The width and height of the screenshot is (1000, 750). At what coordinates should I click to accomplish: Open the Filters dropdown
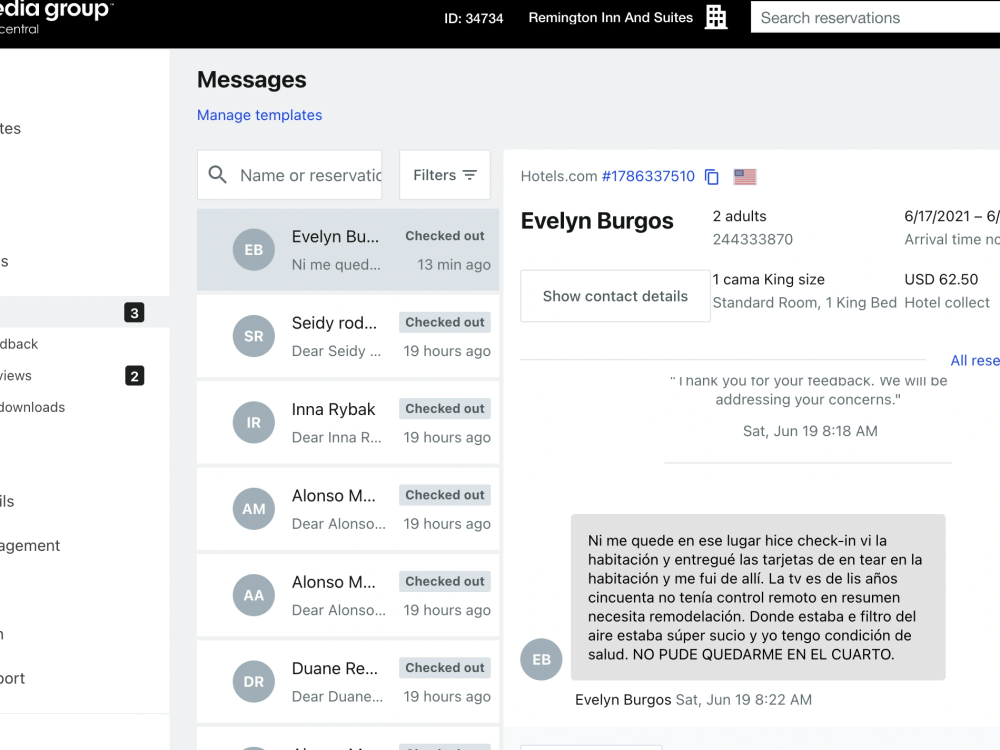tap(445, 175)
